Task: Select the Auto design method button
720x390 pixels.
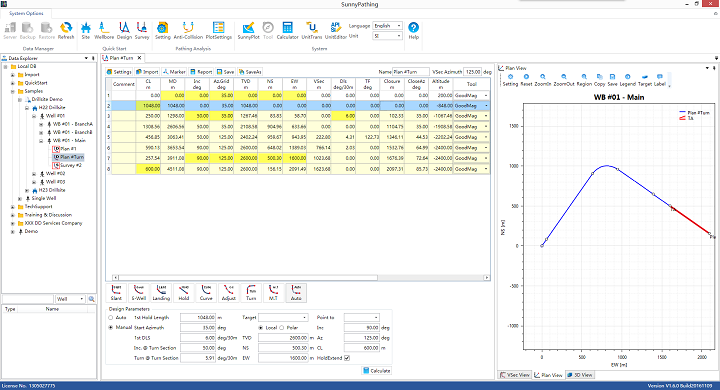Action: tap(296, 293)
